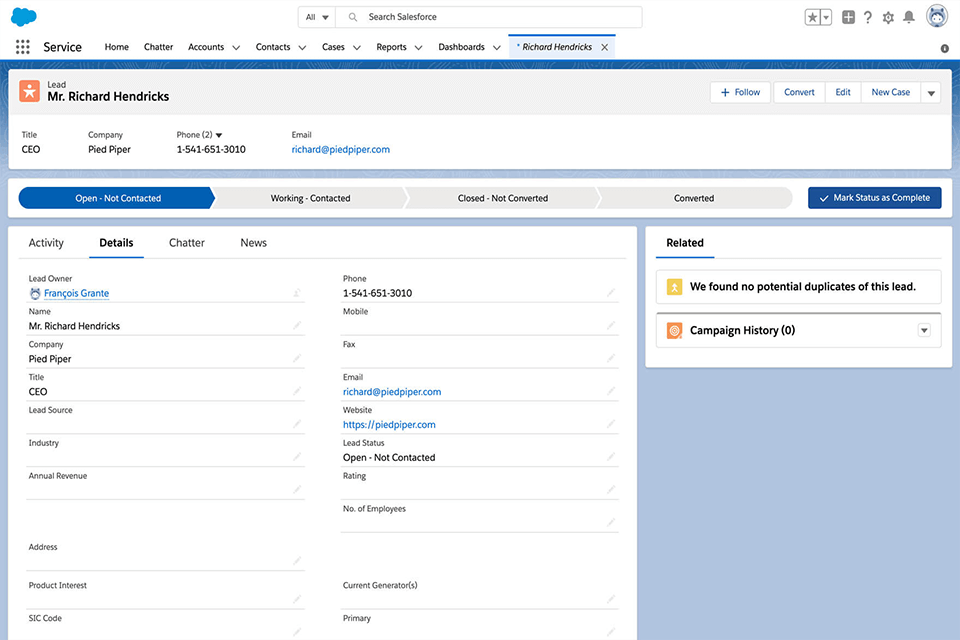Show more lead actions dropdown
The image size is (960, 640).
931,92
